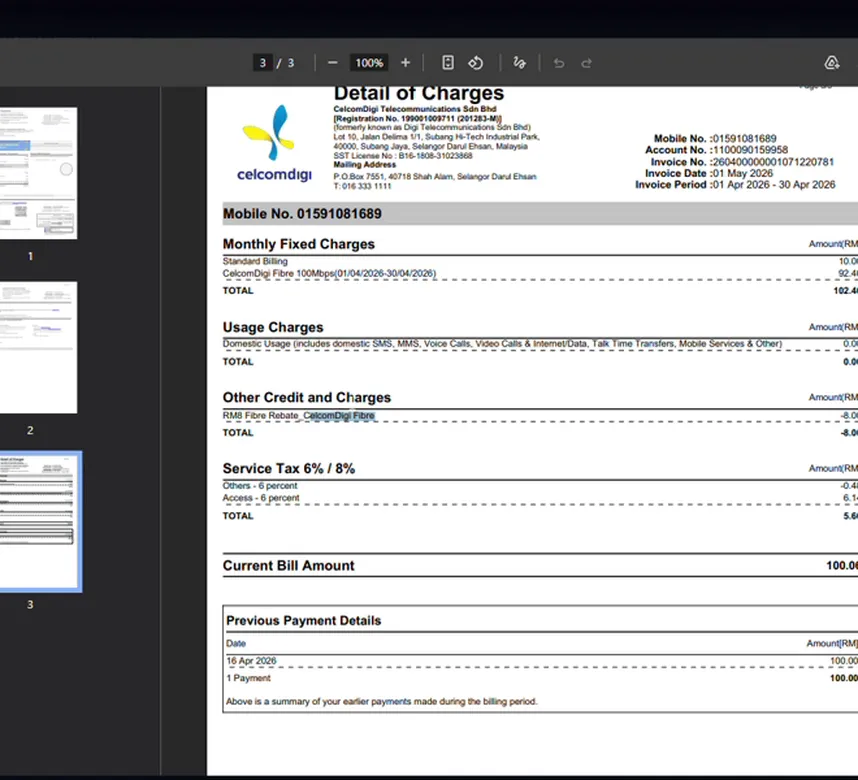Click the zoom in plus button

[x=405, y=63]
